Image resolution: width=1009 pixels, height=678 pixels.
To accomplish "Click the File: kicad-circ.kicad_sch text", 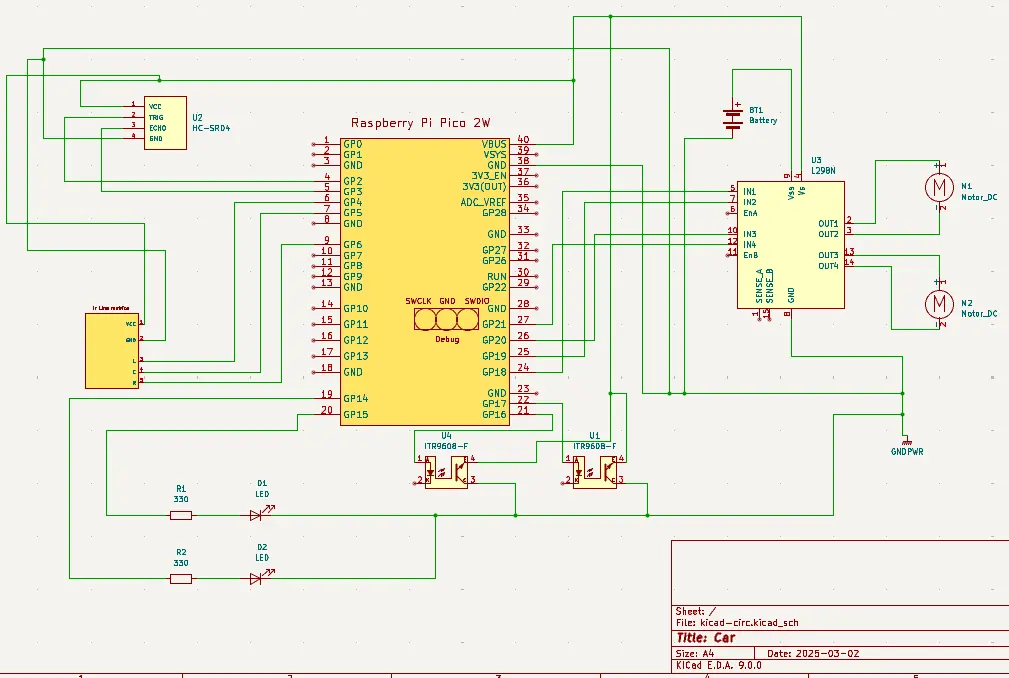I will click(737, 623).
